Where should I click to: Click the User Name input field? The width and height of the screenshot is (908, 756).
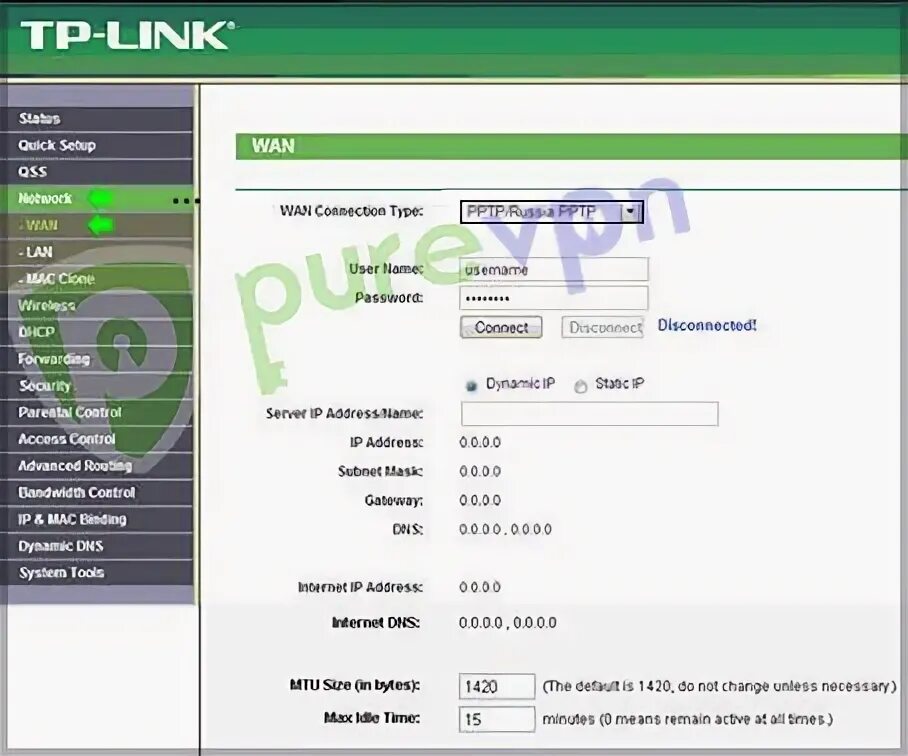click(554, 269)
